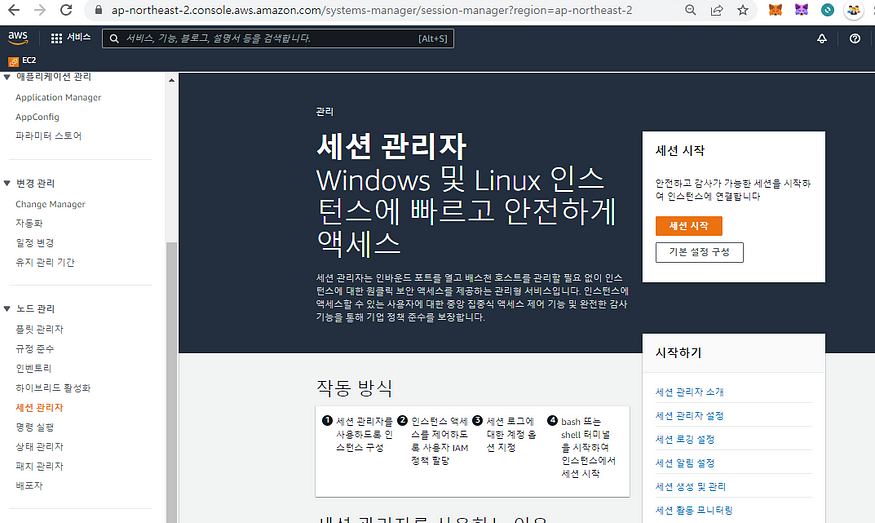Open the 서비스 services grid menu
The height and width of the screenshot is (523, 875).
point(70,38)
